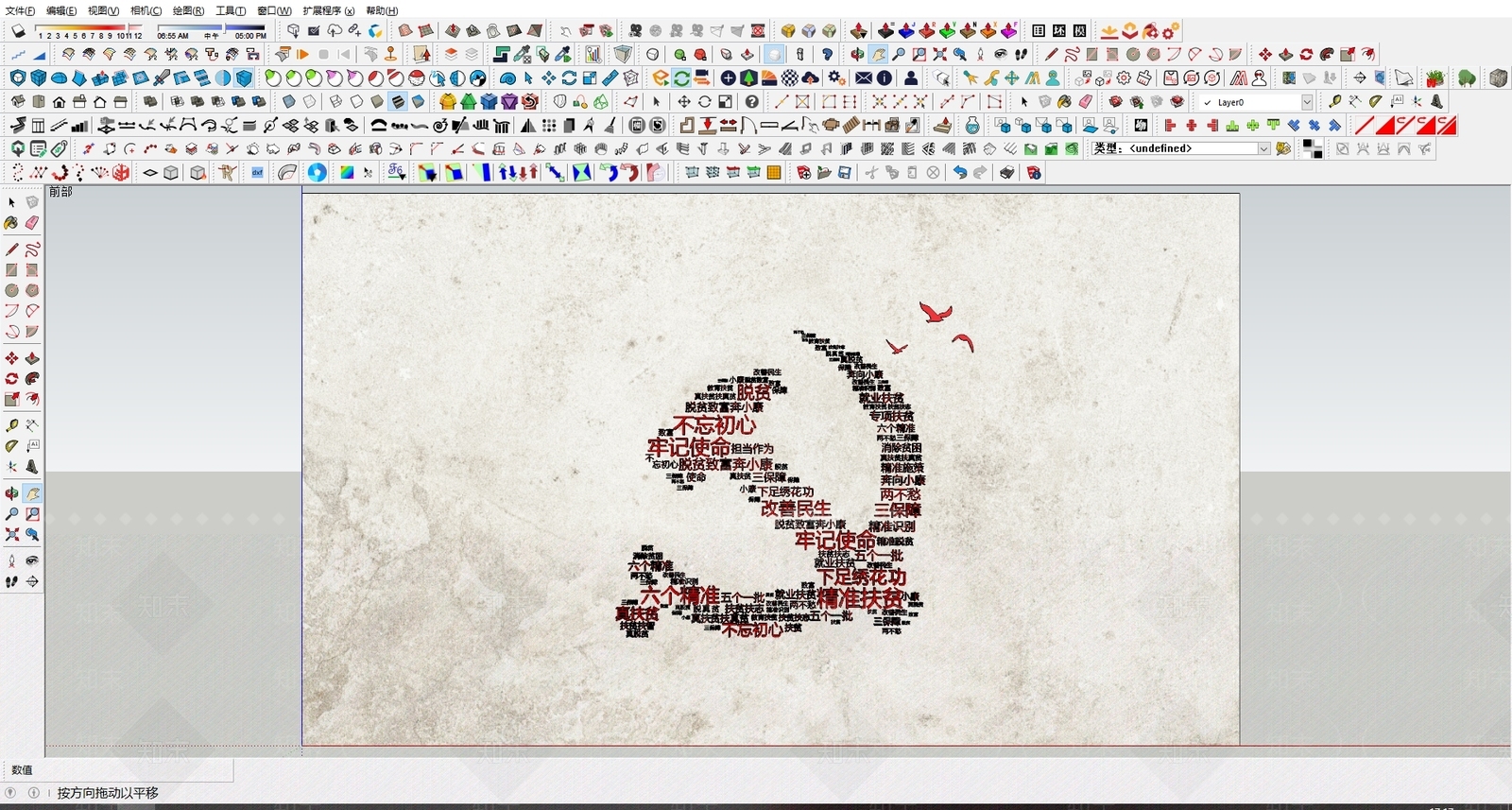Screen dimensions: 1512x810
Task: Open the 编辑(E) menu
Action: (x=61, y=10)
